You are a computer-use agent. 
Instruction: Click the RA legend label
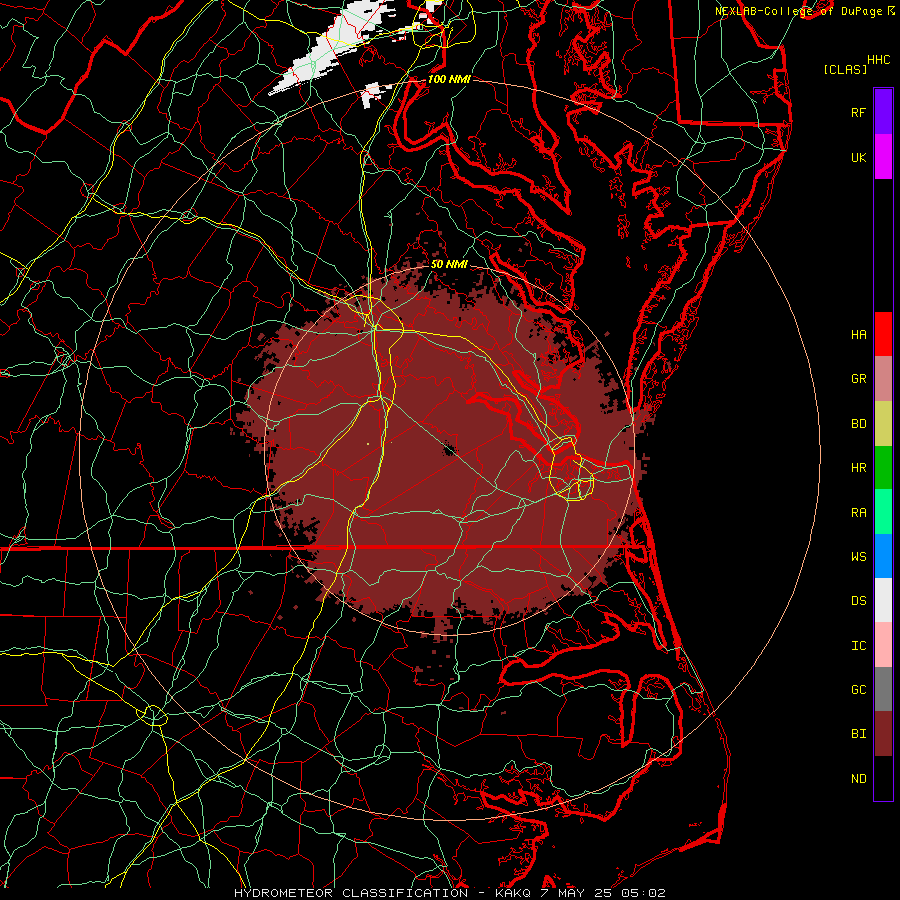click(858, 513)
